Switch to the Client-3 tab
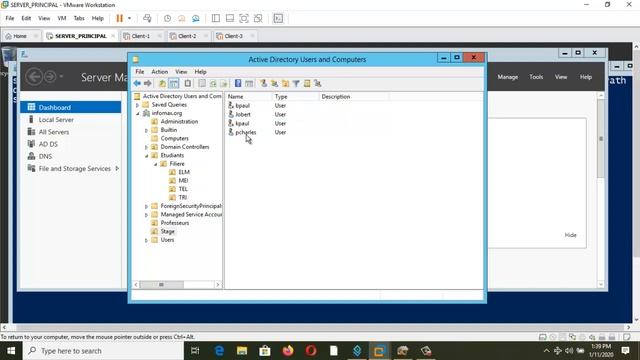The height and width of the screenshot is (360, 640). tap(233, 36)
